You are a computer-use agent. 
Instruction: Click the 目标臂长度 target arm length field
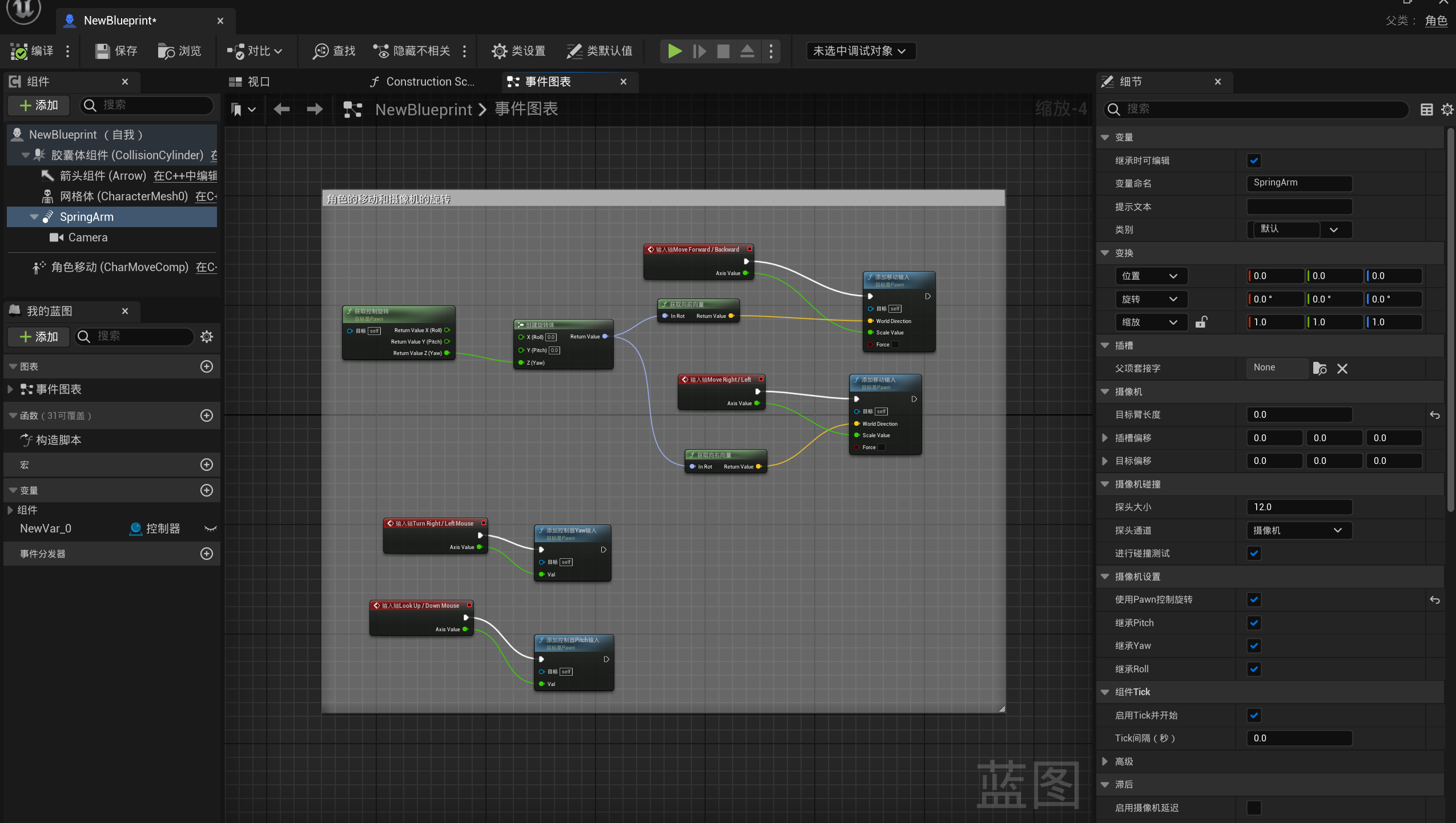tap(1298, 415)
